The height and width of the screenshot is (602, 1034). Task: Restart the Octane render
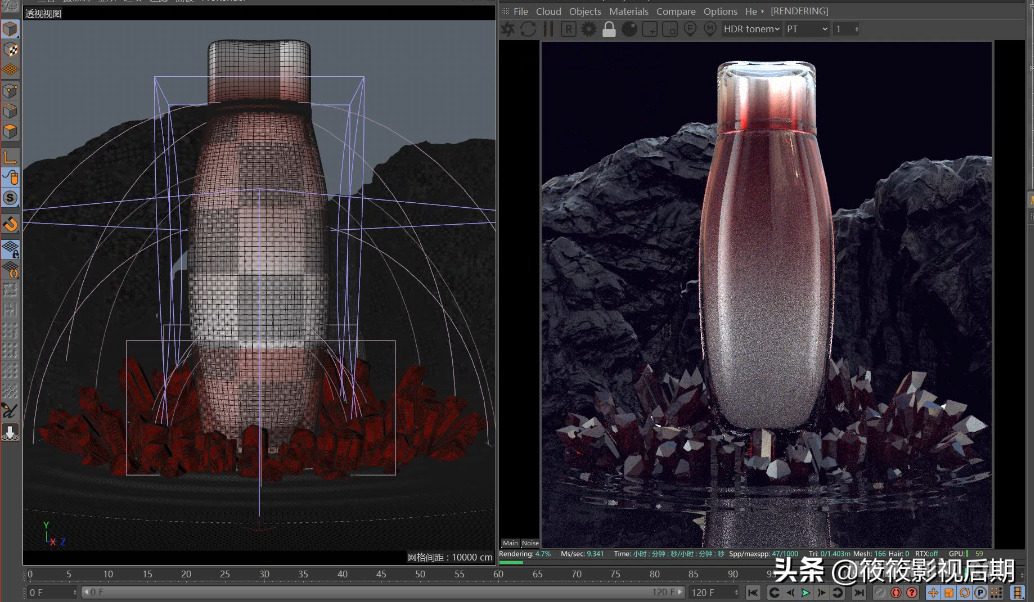point(527,29)
